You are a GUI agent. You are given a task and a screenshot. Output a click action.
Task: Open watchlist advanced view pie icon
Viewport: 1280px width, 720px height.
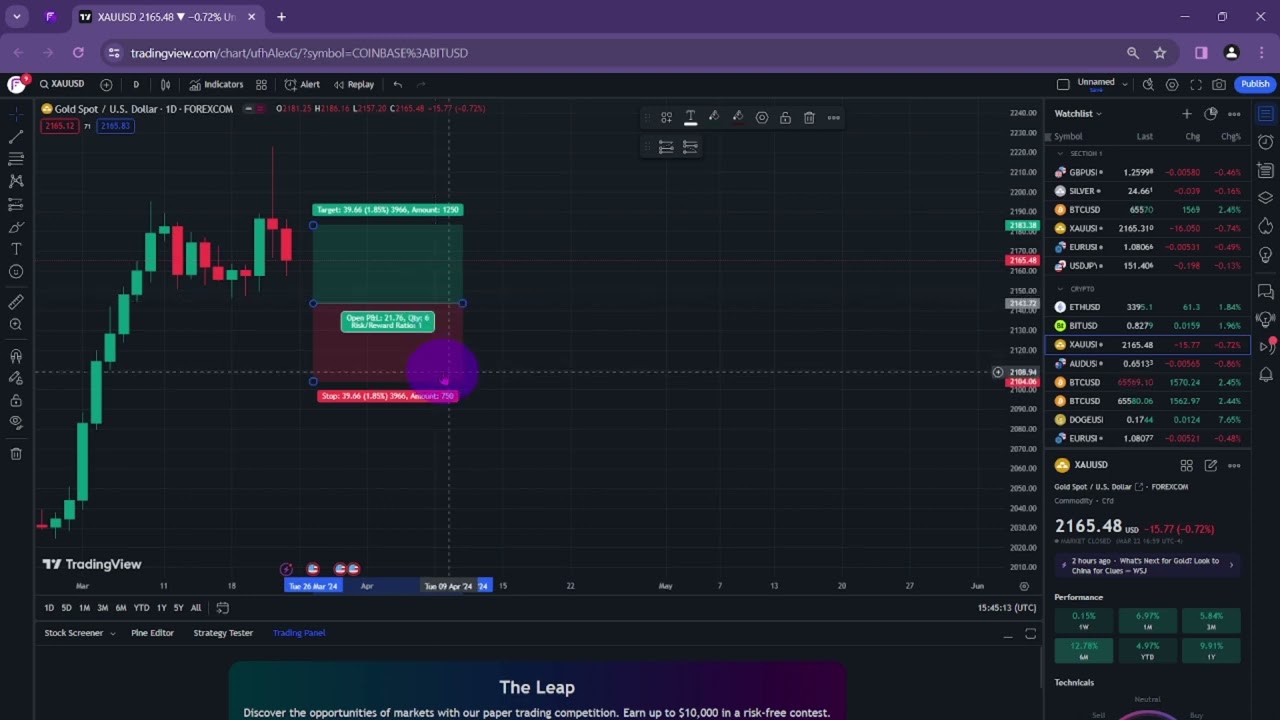point(1210,114)
